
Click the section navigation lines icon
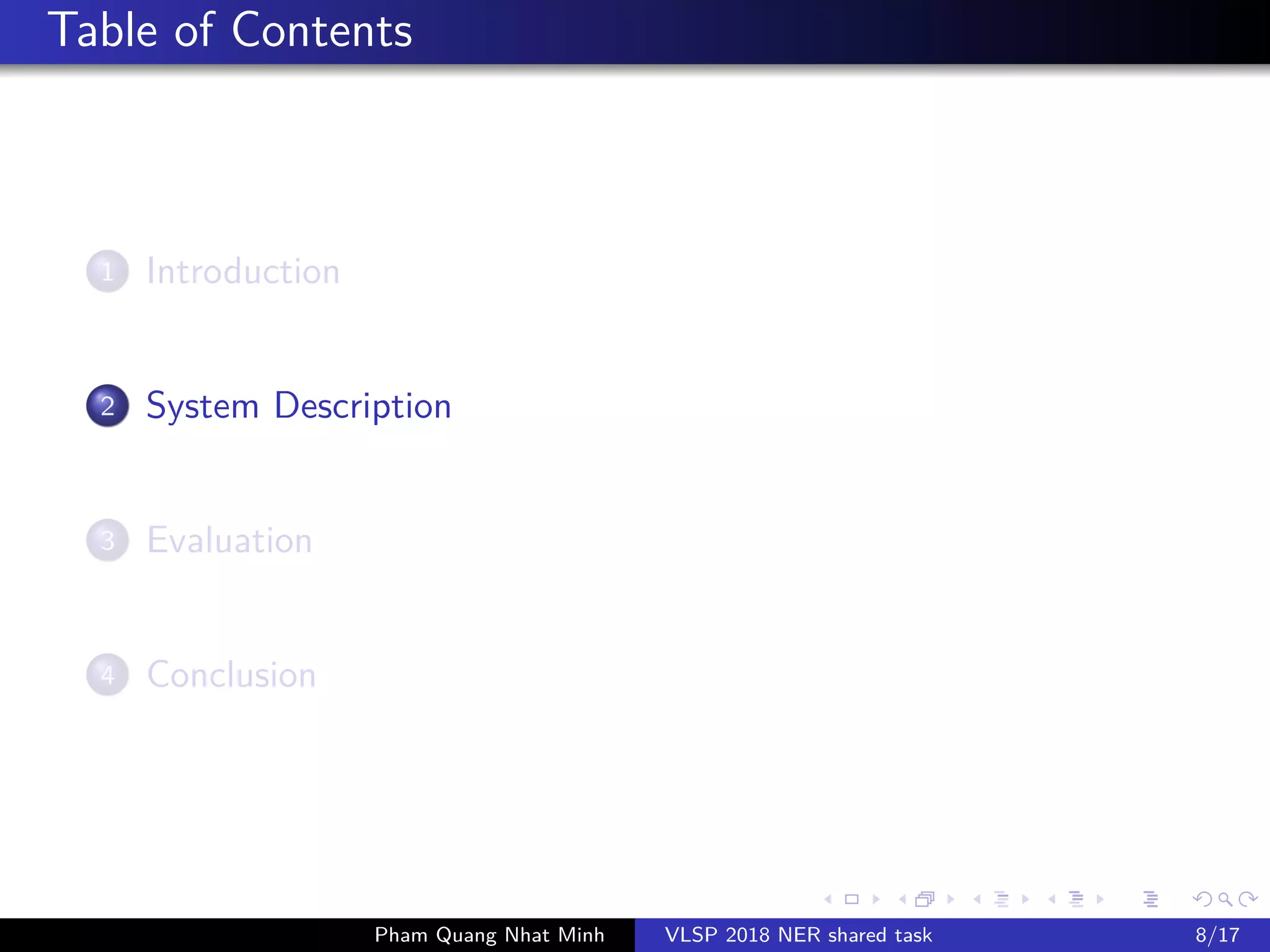point(1077,899)
